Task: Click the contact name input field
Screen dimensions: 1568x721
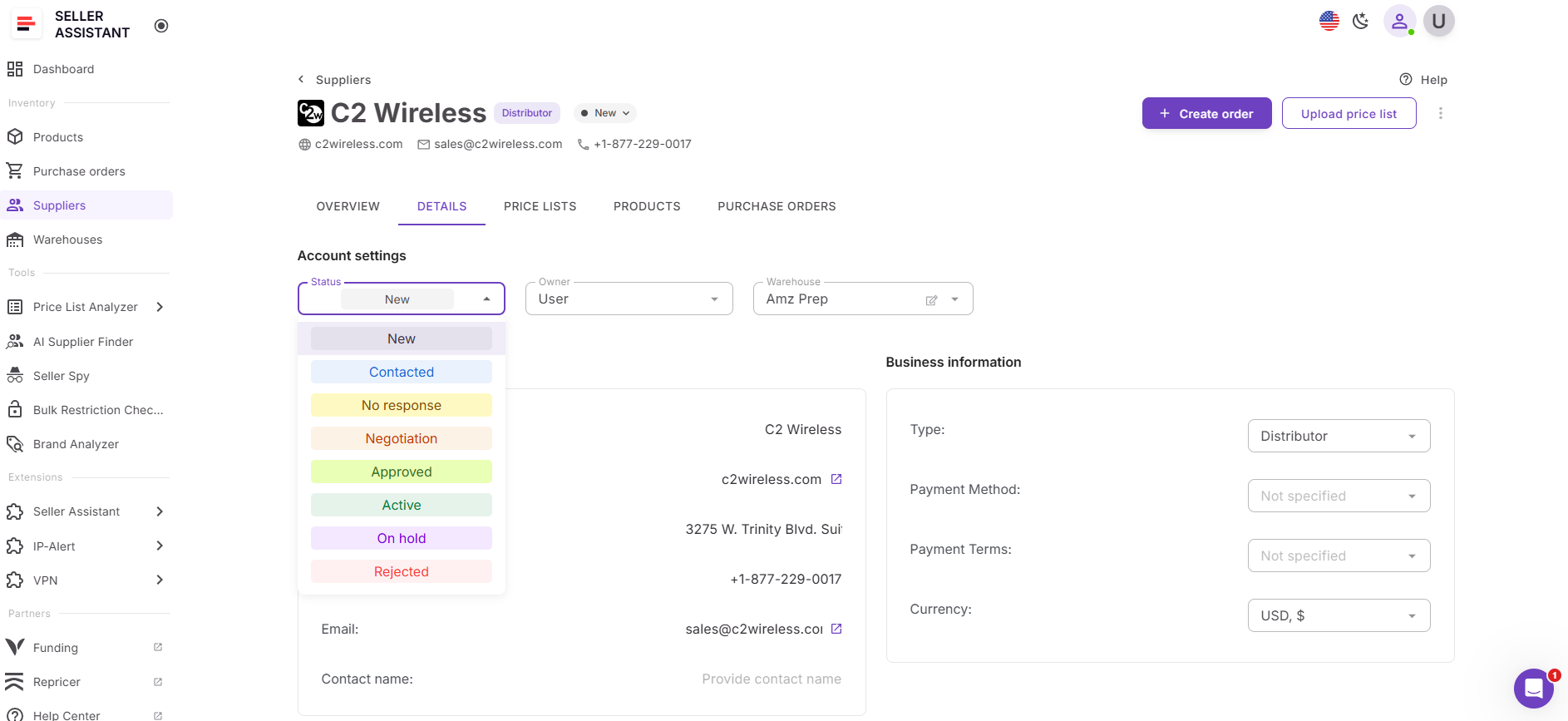Action: 771,679
